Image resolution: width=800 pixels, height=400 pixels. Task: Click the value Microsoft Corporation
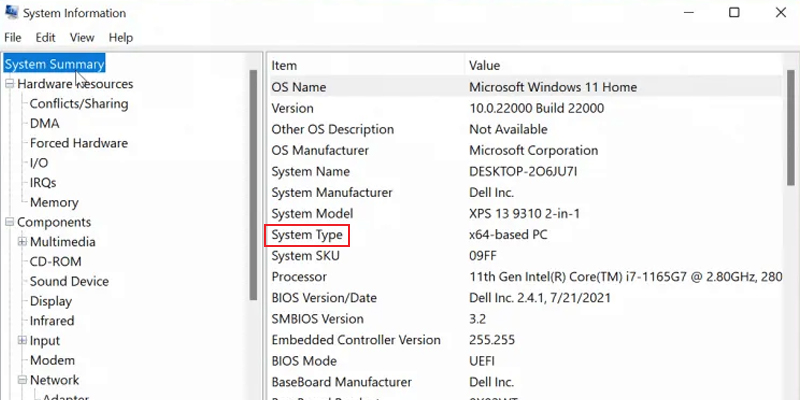534,151
